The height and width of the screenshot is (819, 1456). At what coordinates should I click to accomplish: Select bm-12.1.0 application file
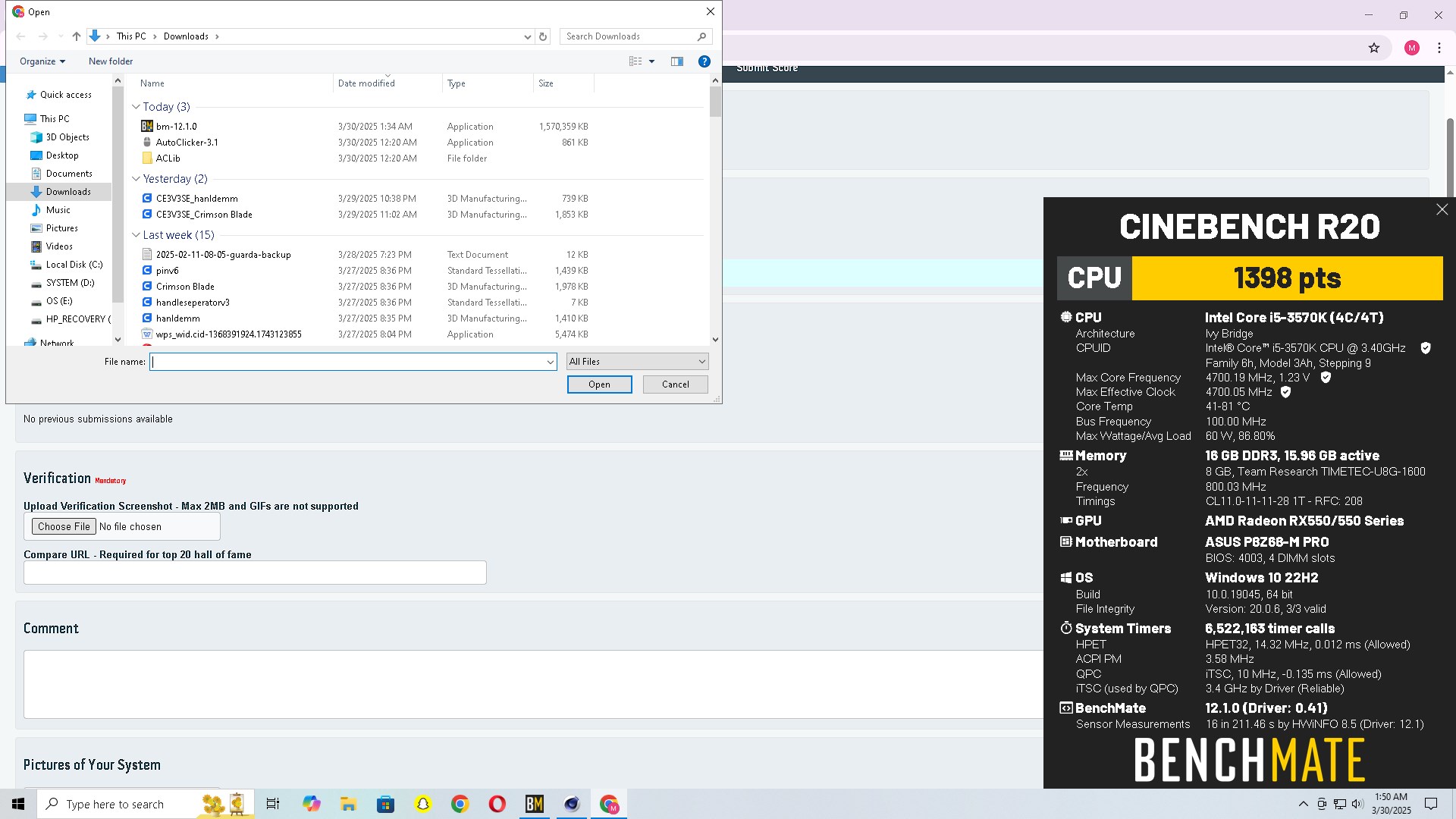pyautogui.click(x=176, y=127)
